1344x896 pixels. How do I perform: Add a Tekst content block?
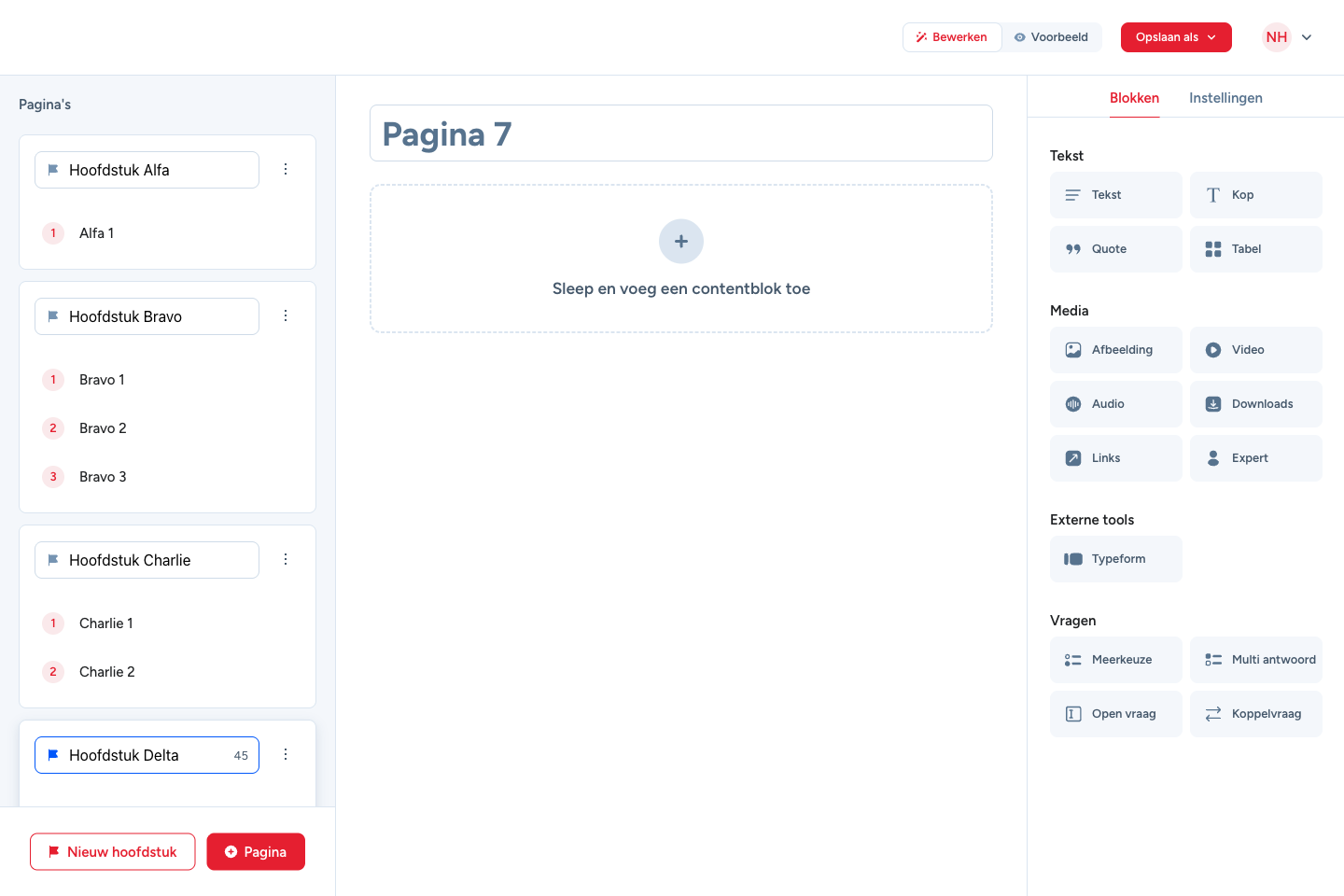pos(1115,195)
